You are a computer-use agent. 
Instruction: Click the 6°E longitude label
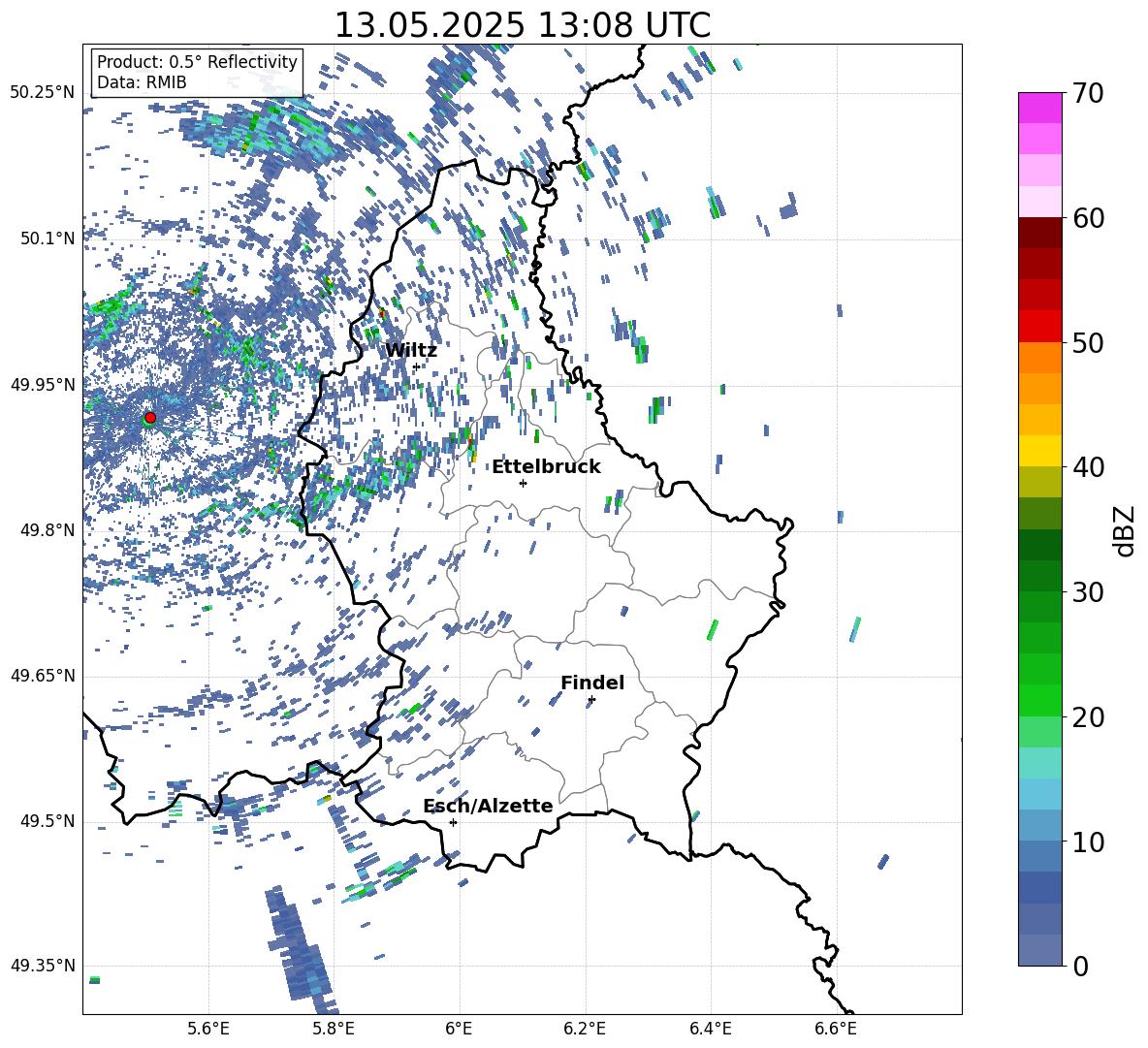pyautogui.click(x=459, y=1029)
